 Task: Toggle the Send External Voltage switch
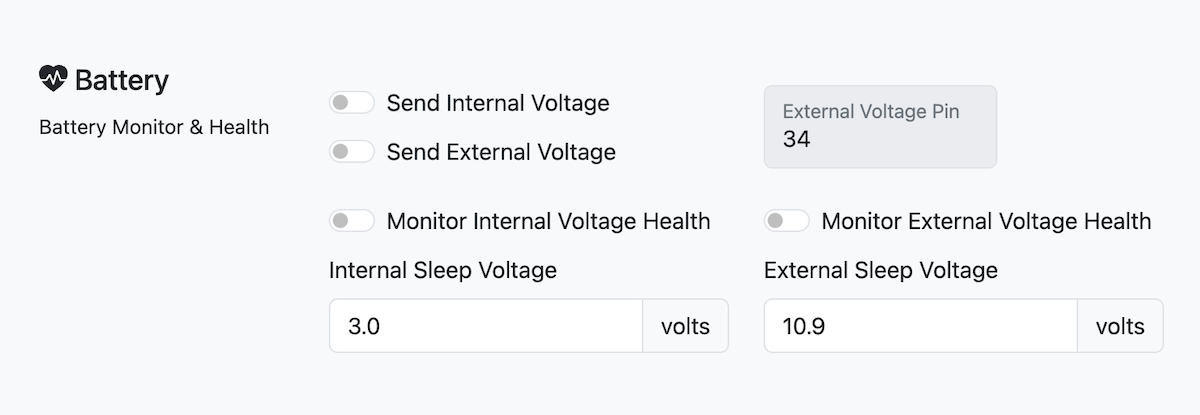pyautogui.click(x=352, y=152)
